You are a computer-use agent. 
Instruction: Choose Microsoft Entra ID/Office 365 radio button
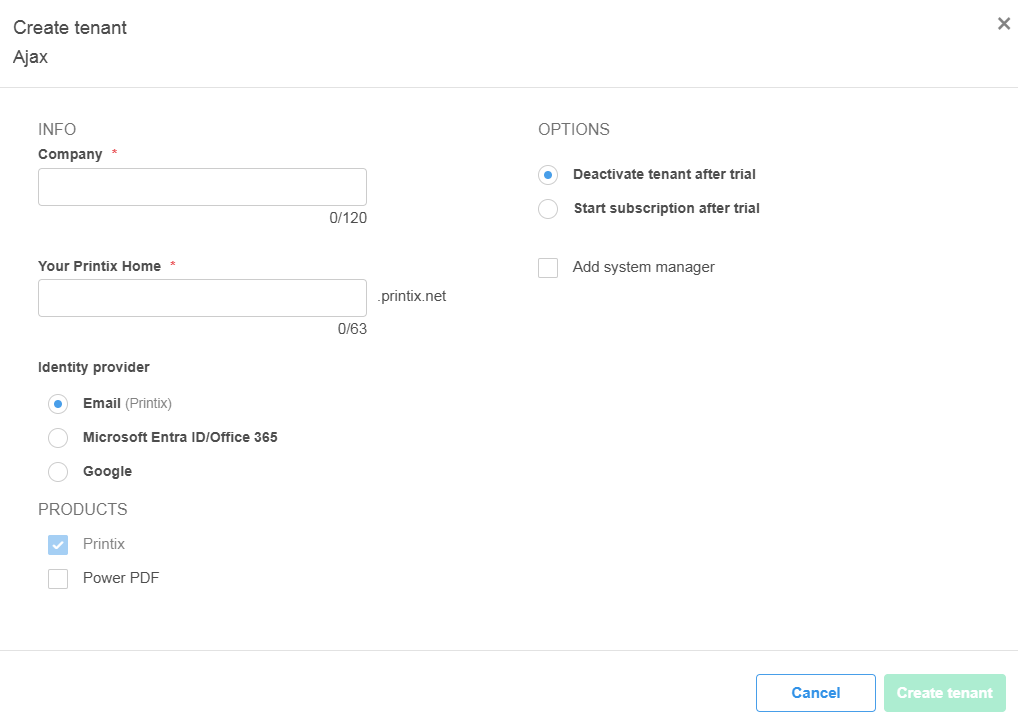pos(58,438)
